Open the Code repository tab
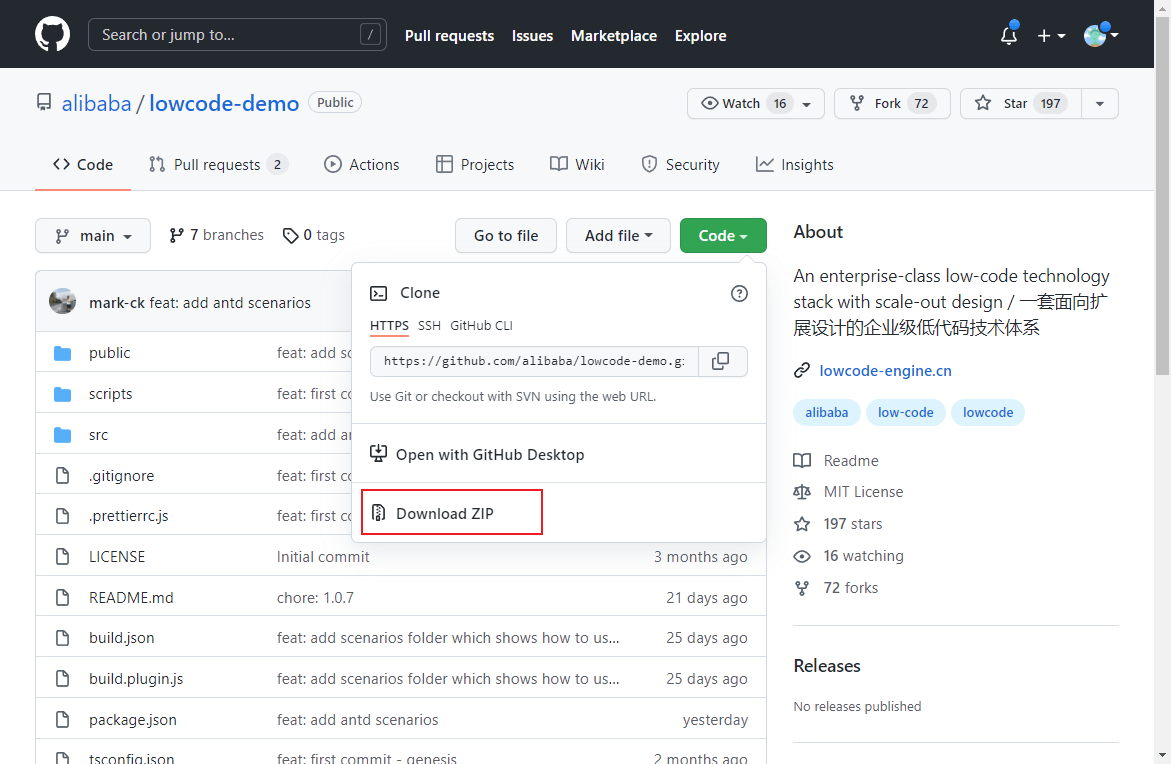 pyautogui.click(x=83, y=164)
